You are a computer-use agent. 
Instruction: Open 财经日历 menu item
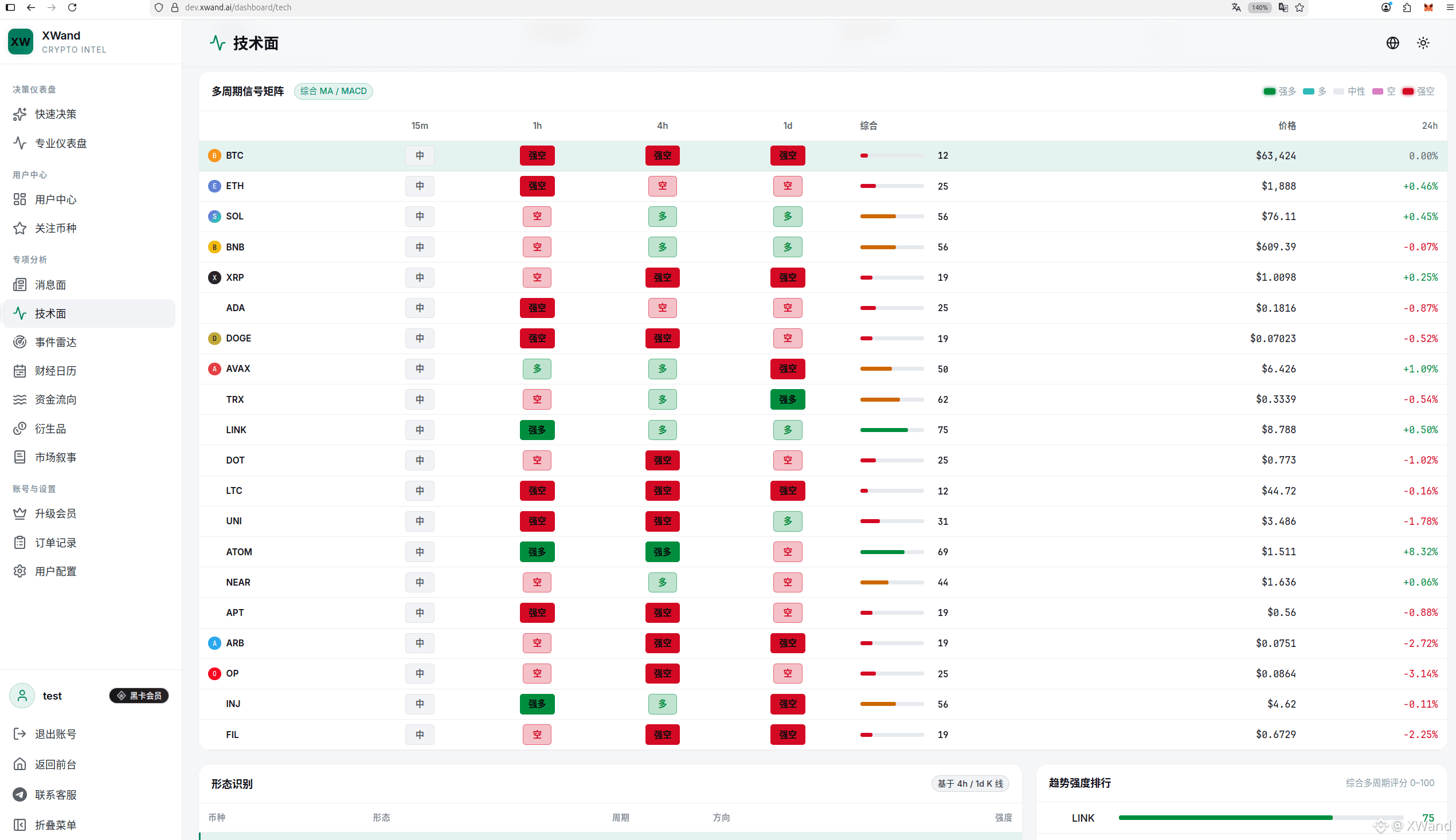click(89, 371)
